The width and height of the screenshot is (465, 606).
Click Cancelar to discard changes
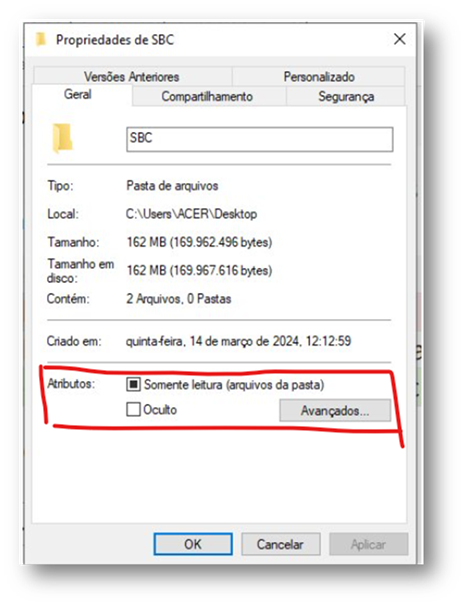click(x=281, y=544)
